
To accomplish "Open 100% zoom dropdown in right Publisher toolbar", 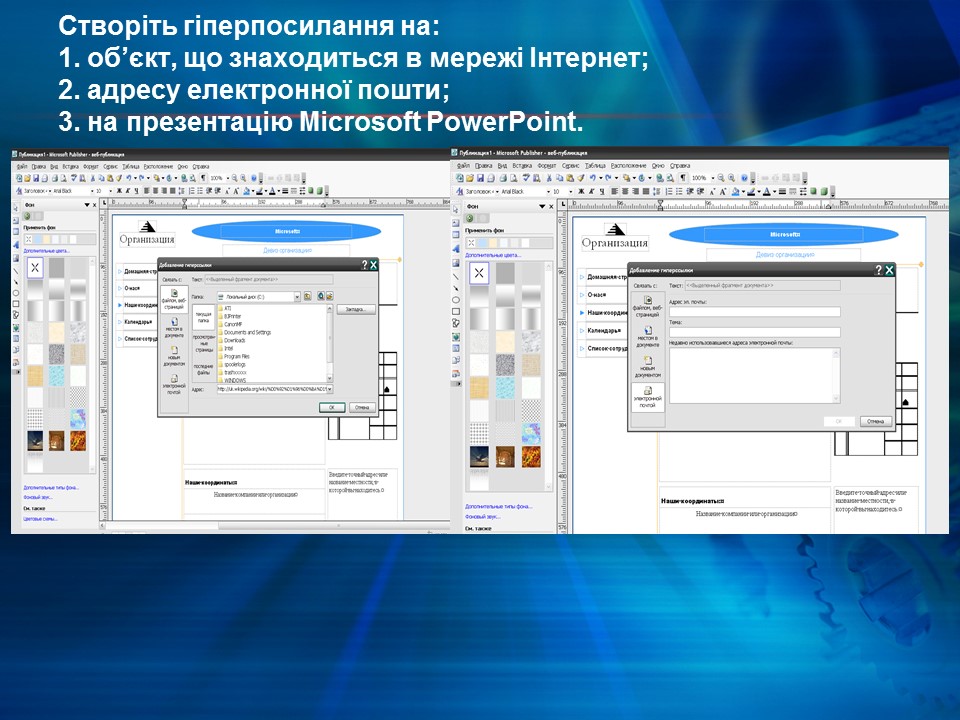I will click(x=713, y=178).
